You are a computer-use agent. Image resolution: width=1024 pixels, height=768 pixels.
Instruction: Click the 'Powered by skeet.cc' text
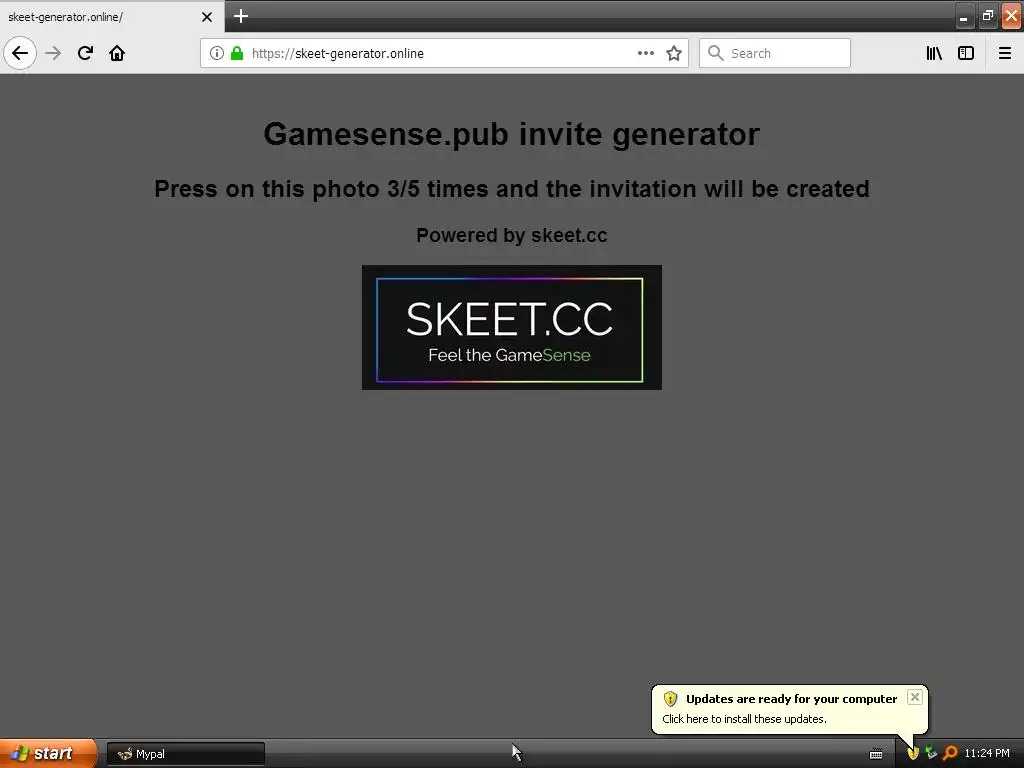[511, 235]
